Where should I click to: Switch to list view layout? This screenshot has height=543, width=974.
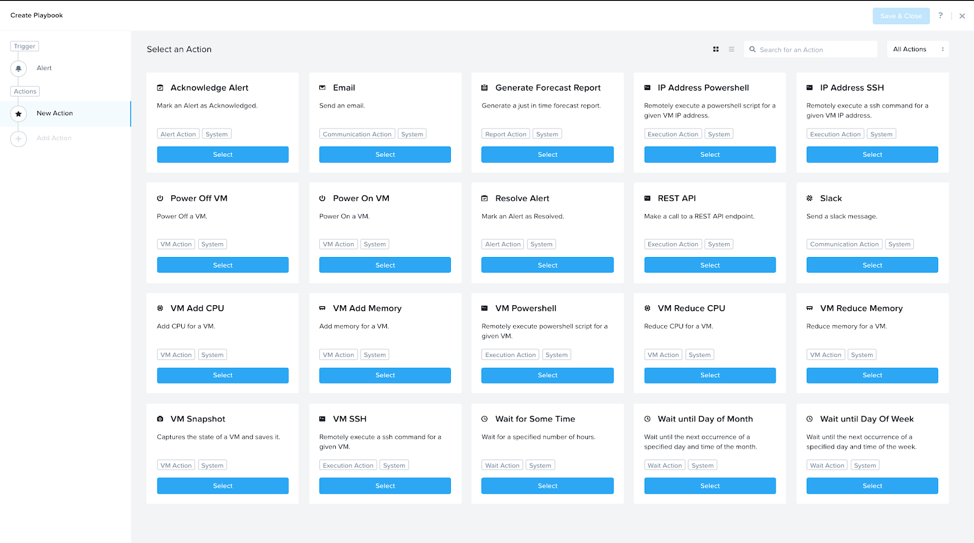pyautogui.click(x=731, y=49)
